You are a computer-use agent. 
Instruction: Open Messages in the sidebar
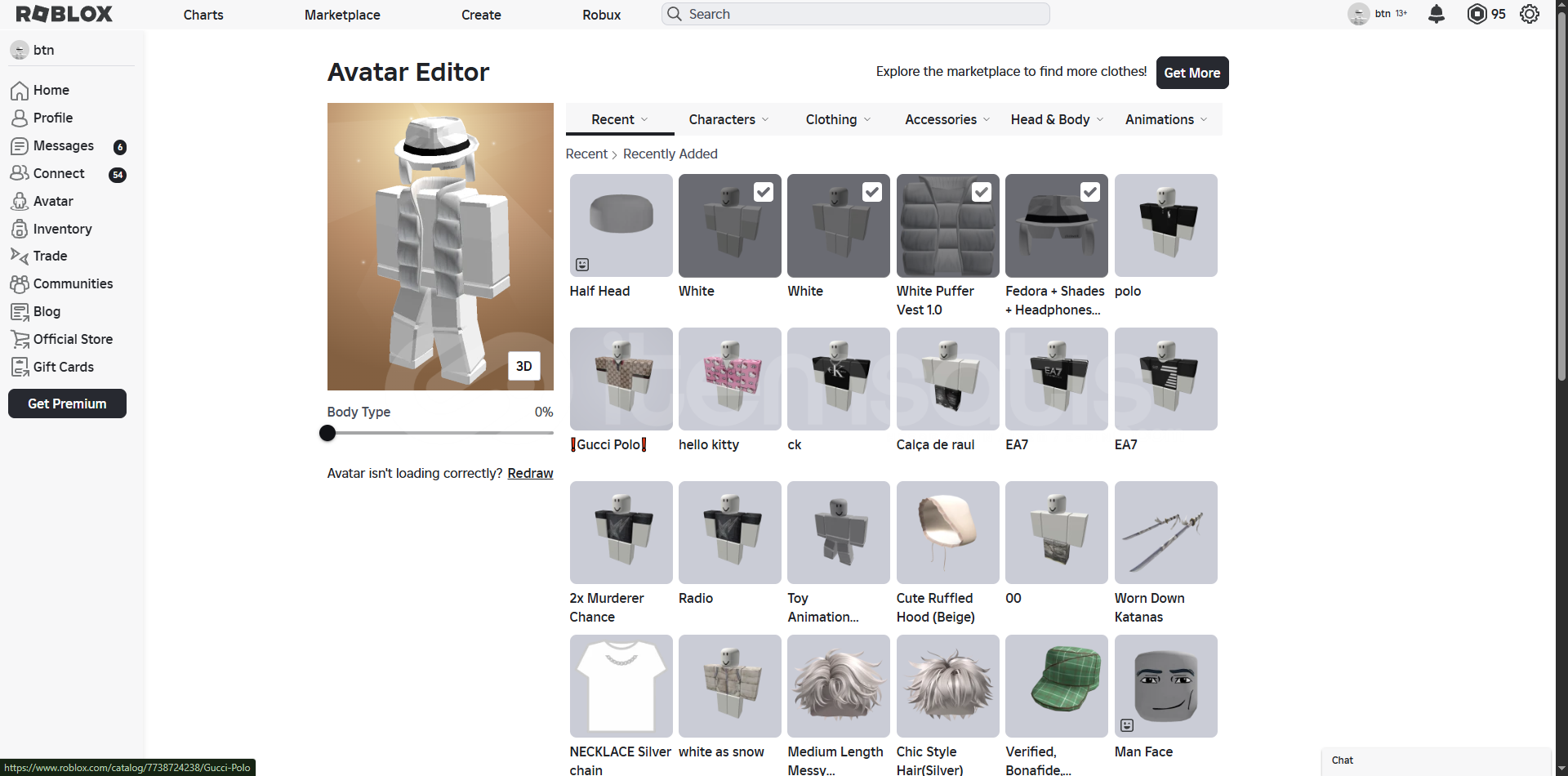[63, 145]
